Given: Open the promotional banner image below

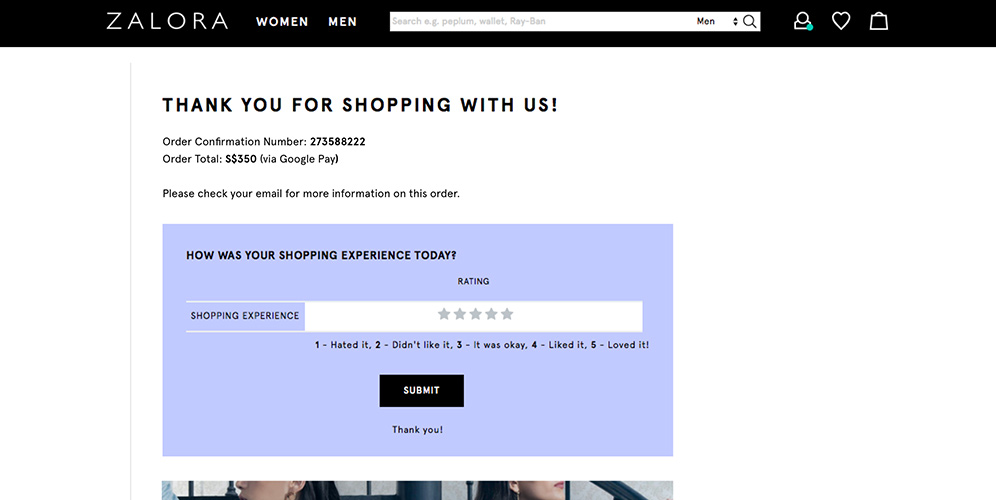Looking at the screenshot, I should (417, 490).
